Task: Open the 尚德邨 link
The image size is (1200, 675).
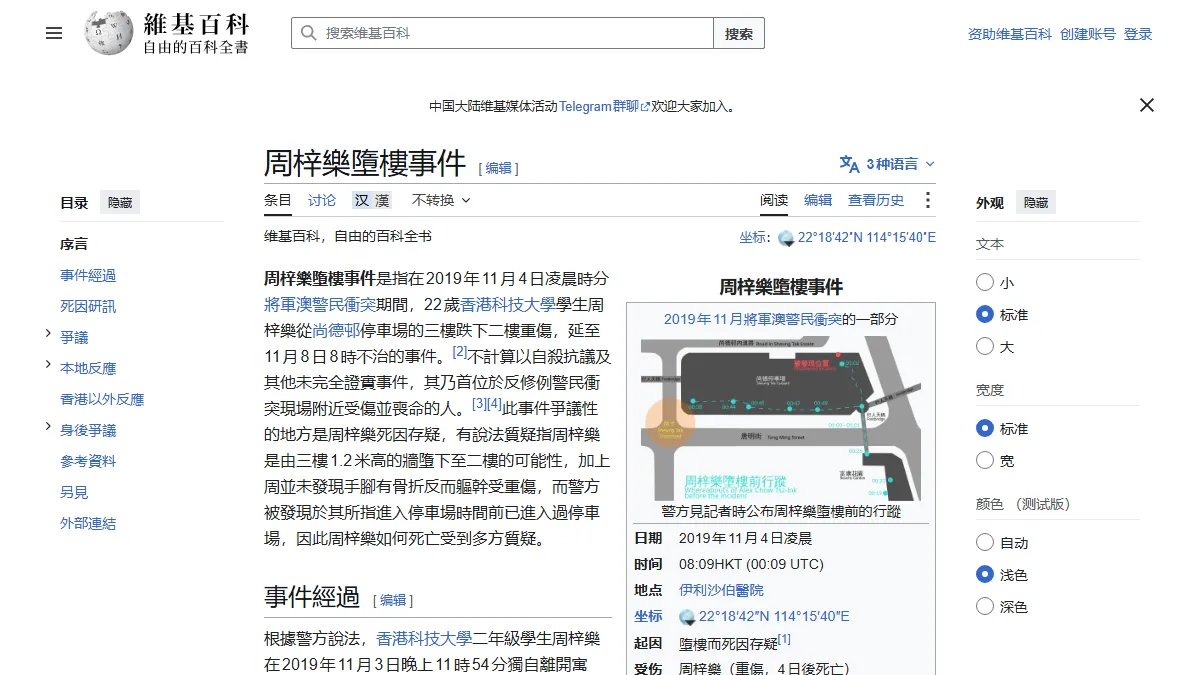Action: pyautogui.click(x=337, y=330)
